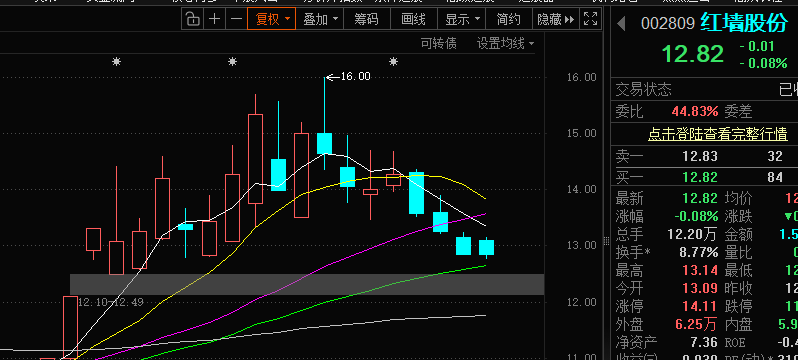
Task: Click the 卖一 price 12.83
Action: (x=700, y=156)
